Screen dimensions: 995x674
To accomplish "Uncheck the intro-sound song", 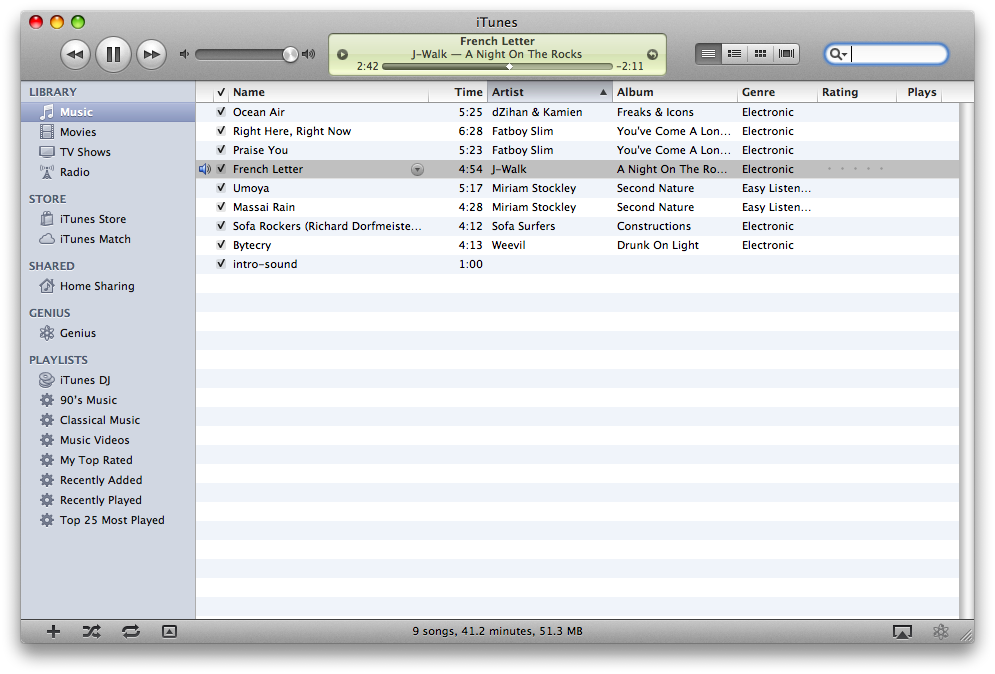I will click(221, 264).
